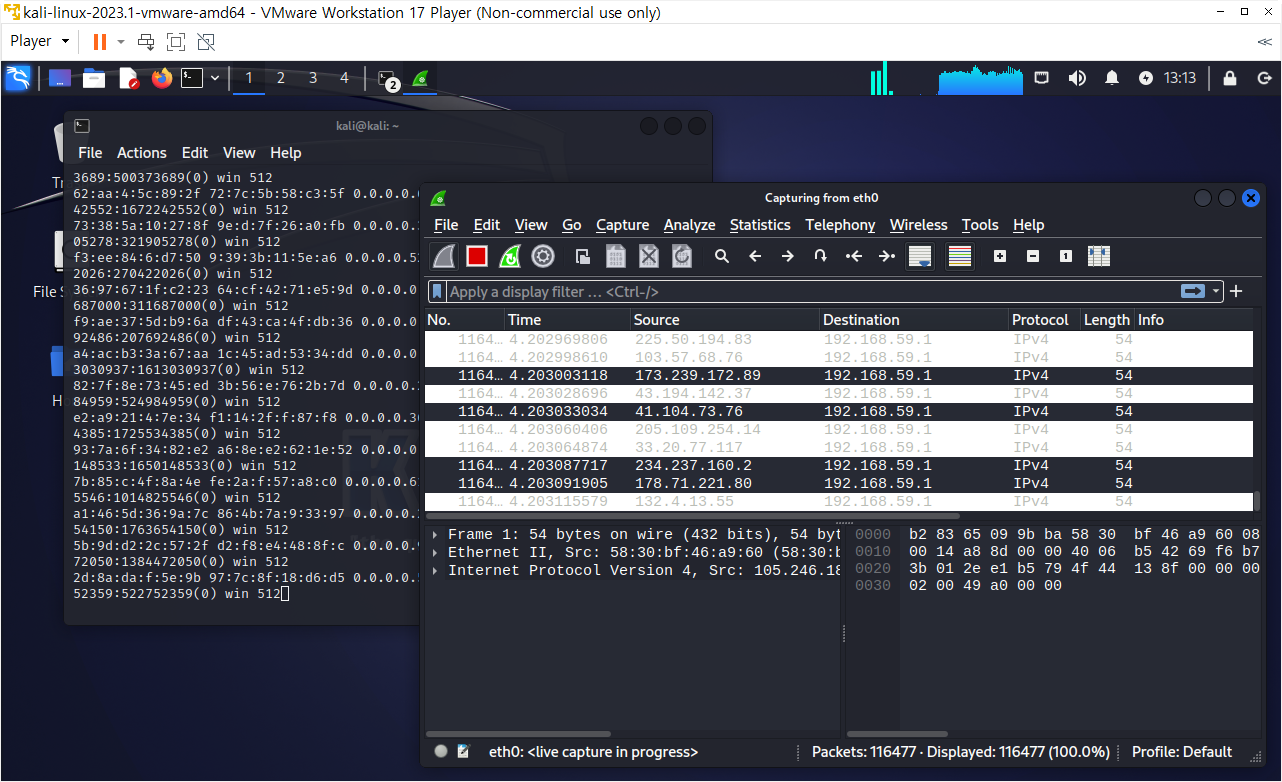Open the terminal launcher dropdown arrow
Screen dimensions: 1282x782
coord(215,78)
